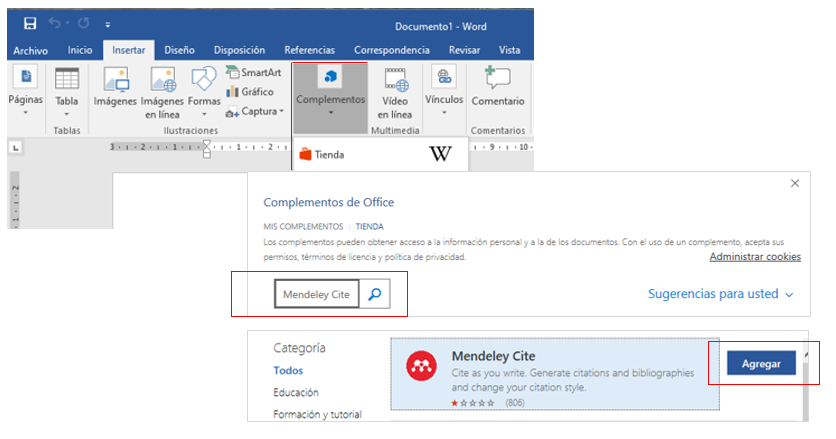Click Agregar to add Mendeley Cite

pyautogui.click(x=761, y=363)
